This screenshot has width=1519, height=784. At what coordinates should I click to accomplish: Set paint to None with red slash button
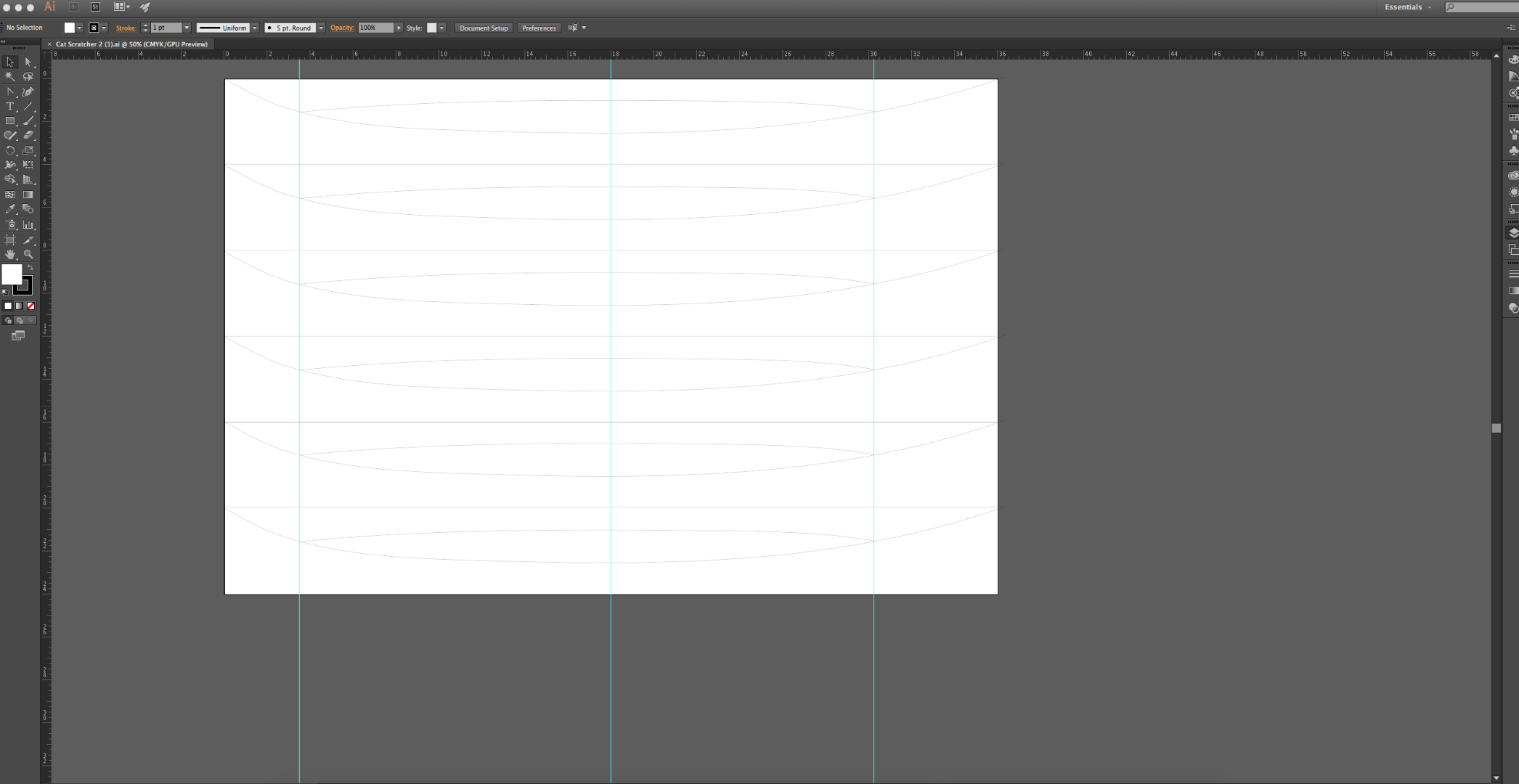pyautogui.click(x=30, y=306)
